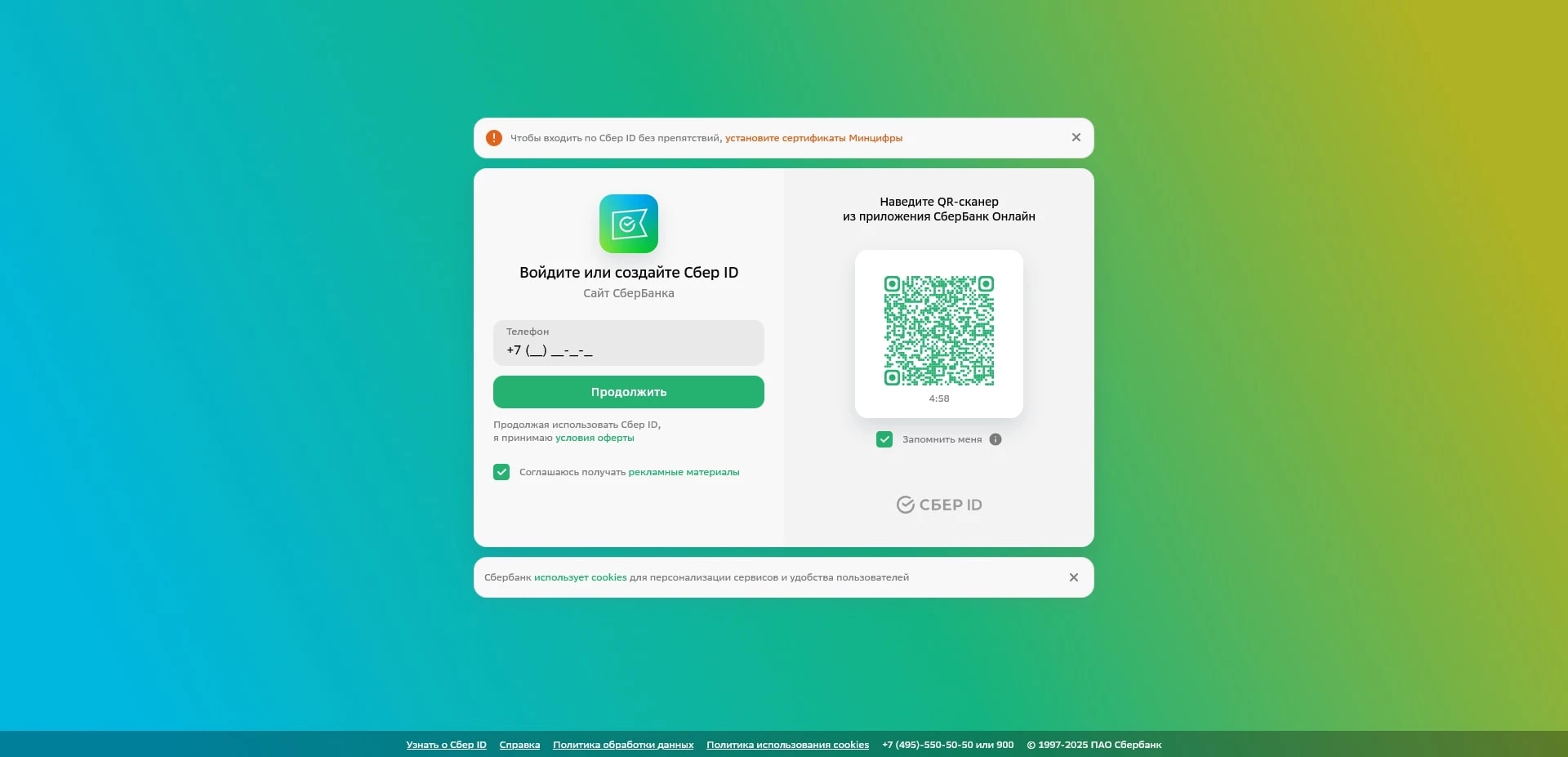Viewport: 1568px width, 757px height.
Task: Open the условия оферты link
Action: [x=594, y=438]
